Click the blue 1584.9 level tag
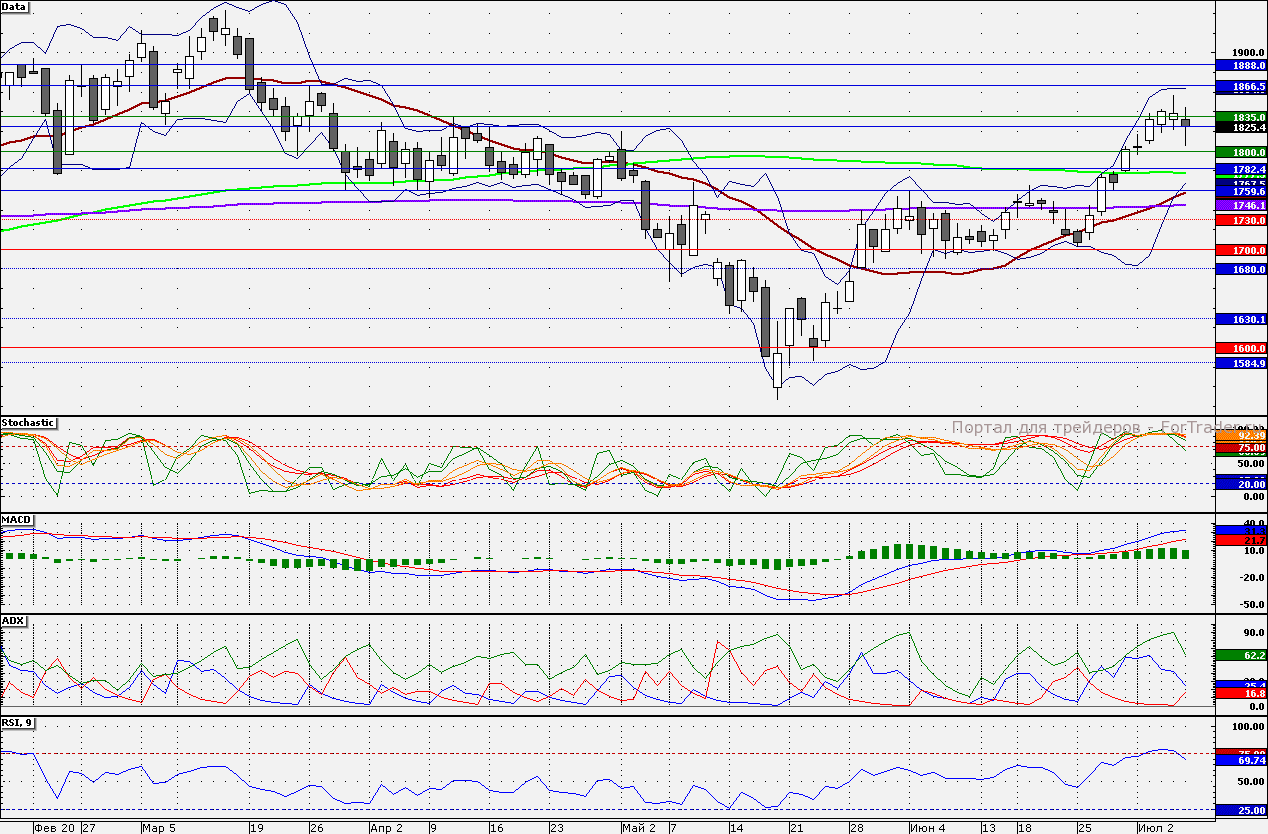 tap(1240, 363)
